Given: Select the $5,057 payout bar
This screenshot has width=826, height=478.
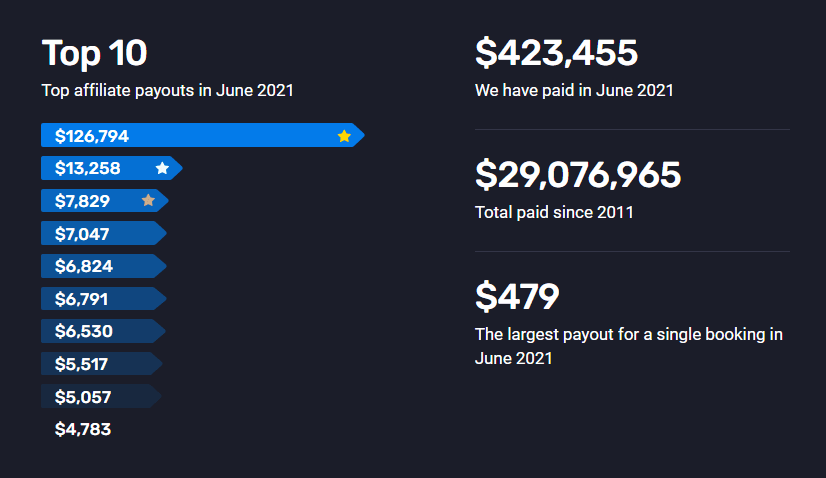Looking at the screenshot, I should pyautogui.click(x=98, y=397).
